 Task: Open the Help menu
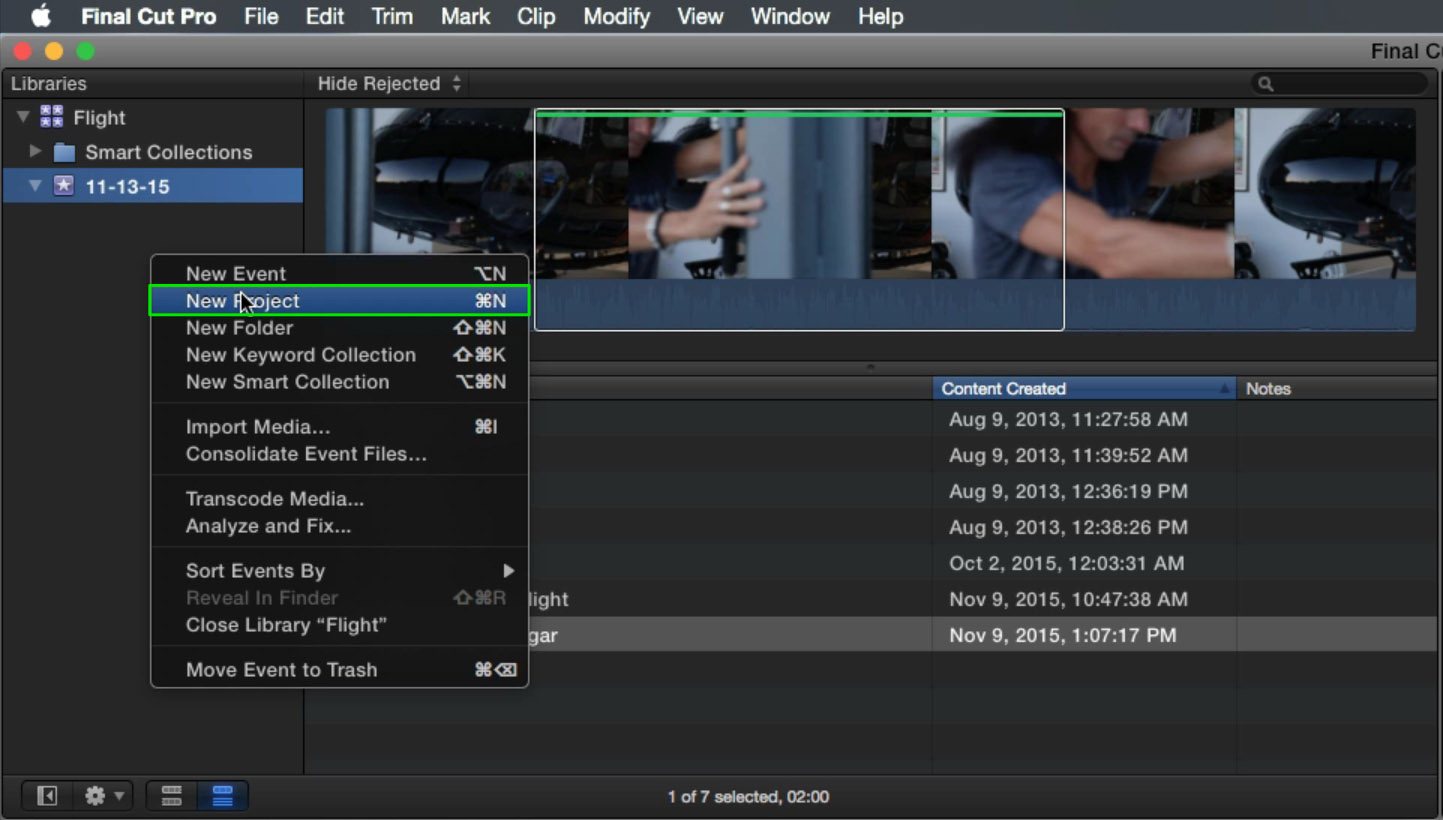click(880, 16)
